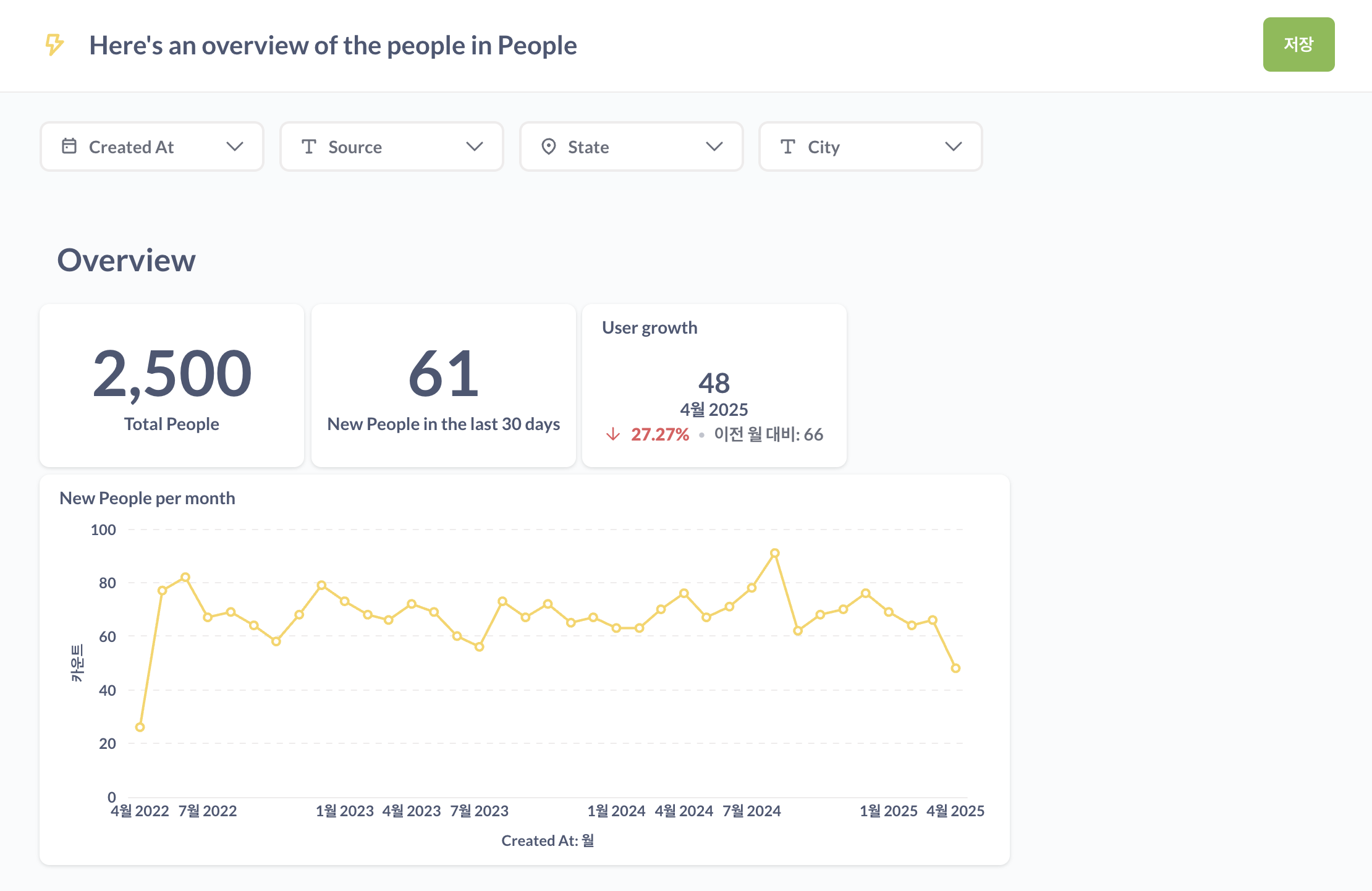The width and height of the screenshot is (1372, 891).
Task: Click the peak data point near 91
Action: 774,553
